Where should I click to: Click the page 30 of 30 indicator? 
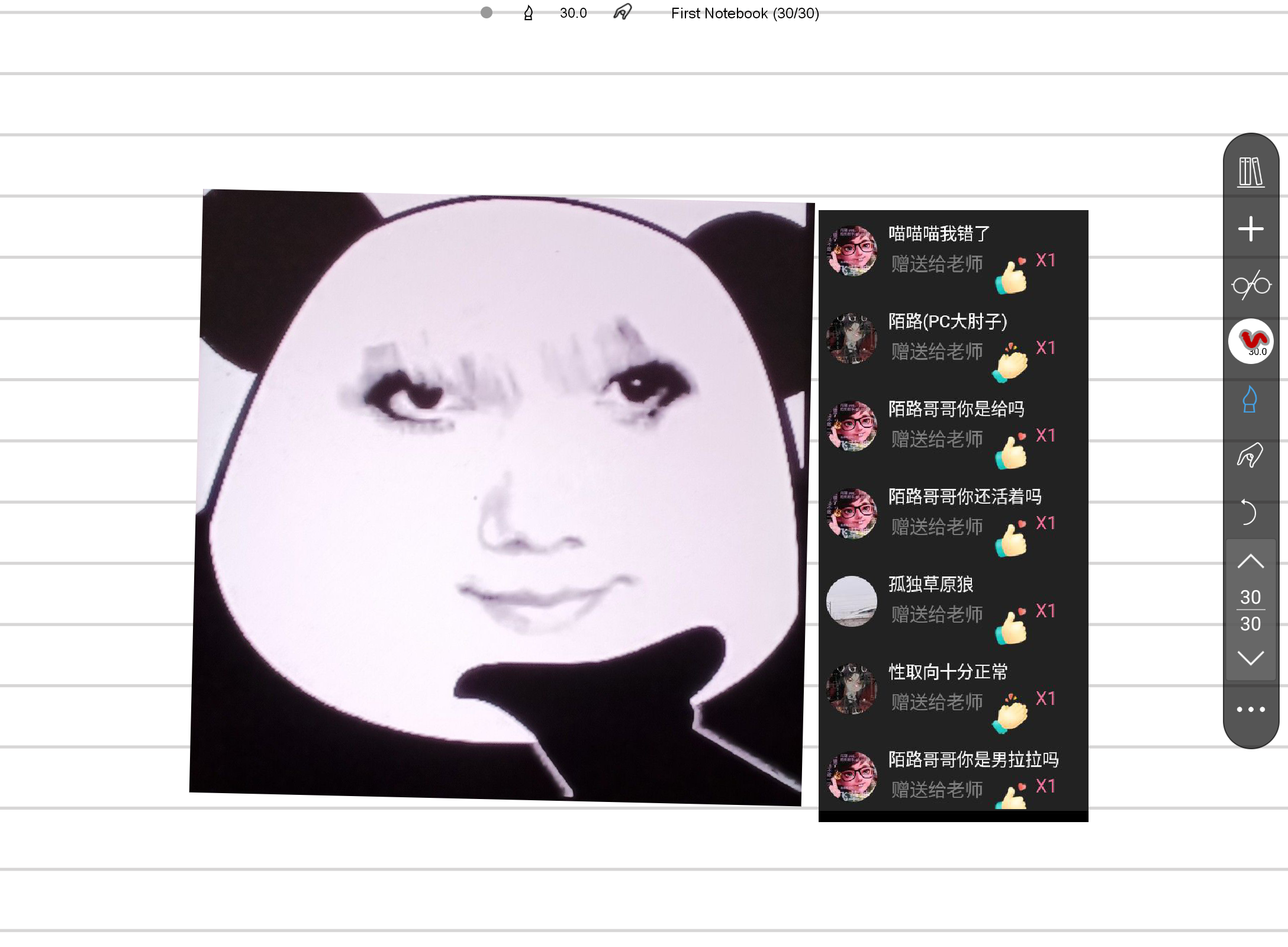(x=1251, y=610)
